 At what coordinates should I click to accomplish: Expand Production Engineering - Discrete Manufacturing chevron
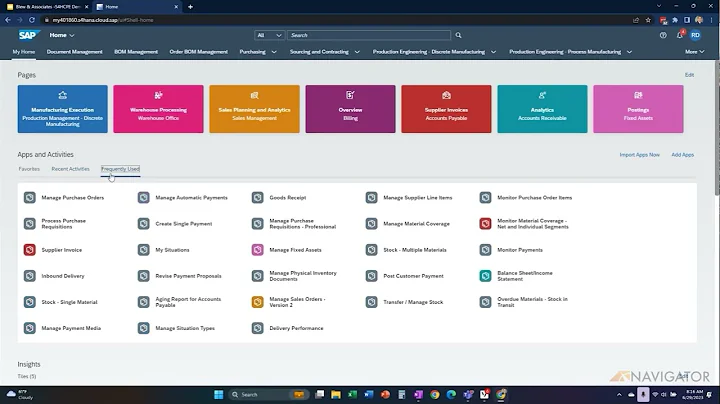point(494,52)
